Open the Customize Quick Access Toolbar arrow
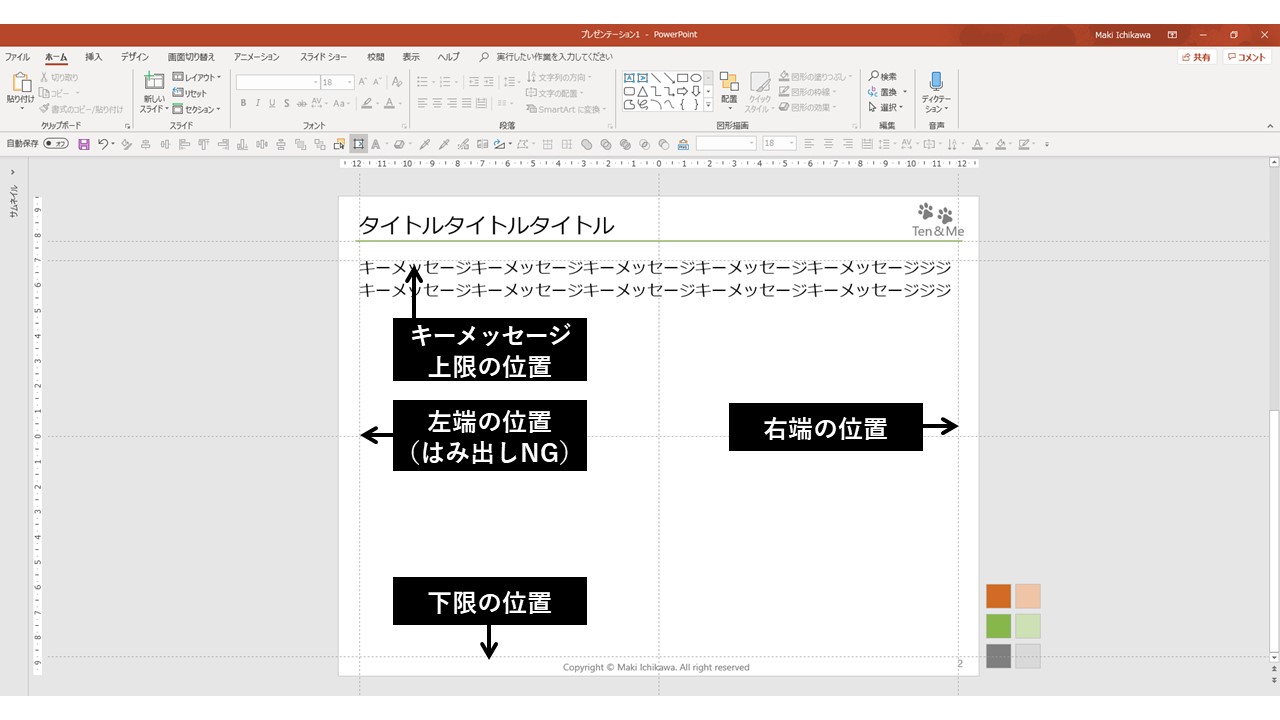Image resolution: width=1280 pixels, height=720 pixels. point(1047,144)
